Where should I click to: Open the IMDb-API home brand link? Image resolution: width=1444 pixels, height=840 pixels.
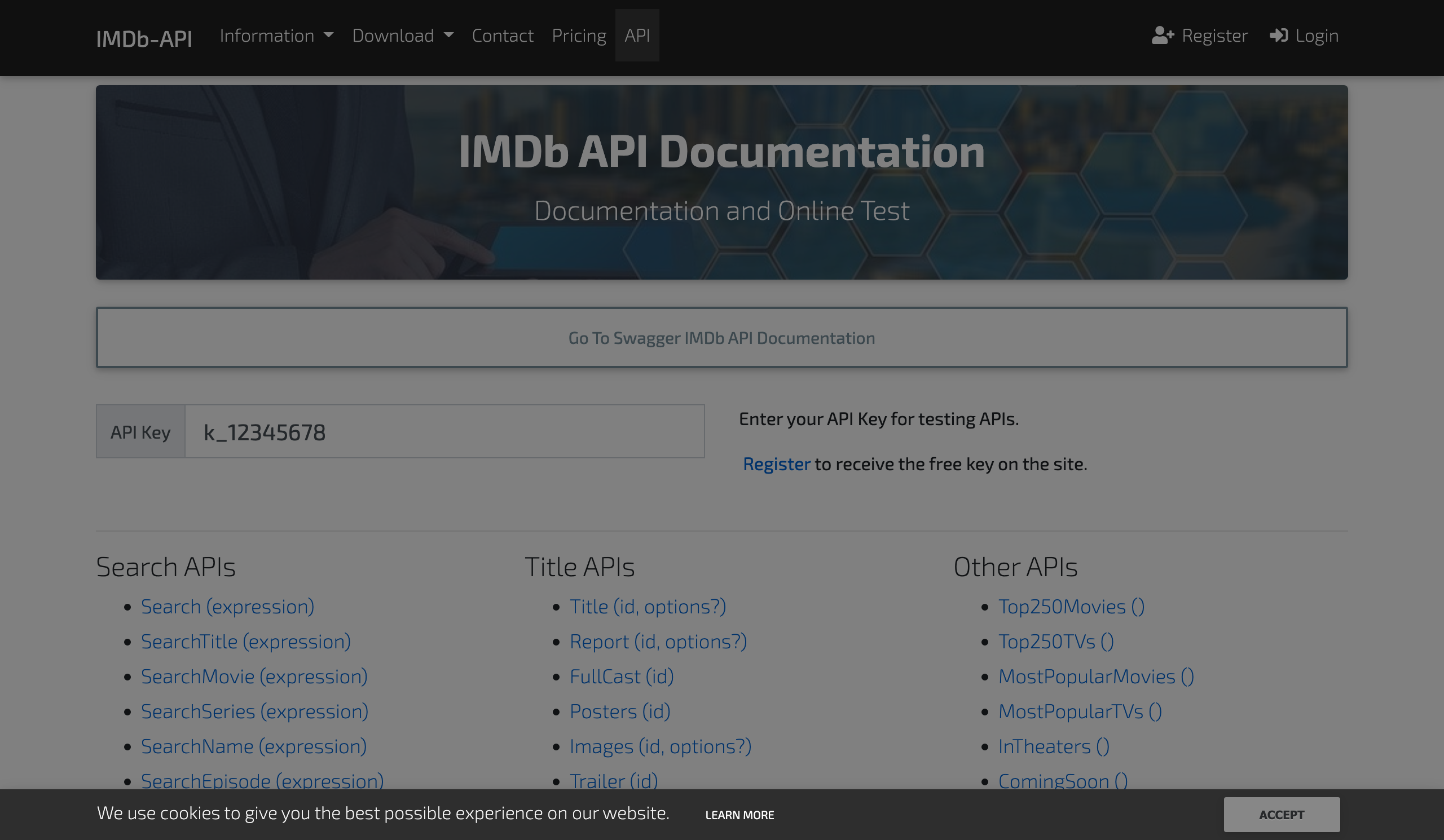pos(144,38)
